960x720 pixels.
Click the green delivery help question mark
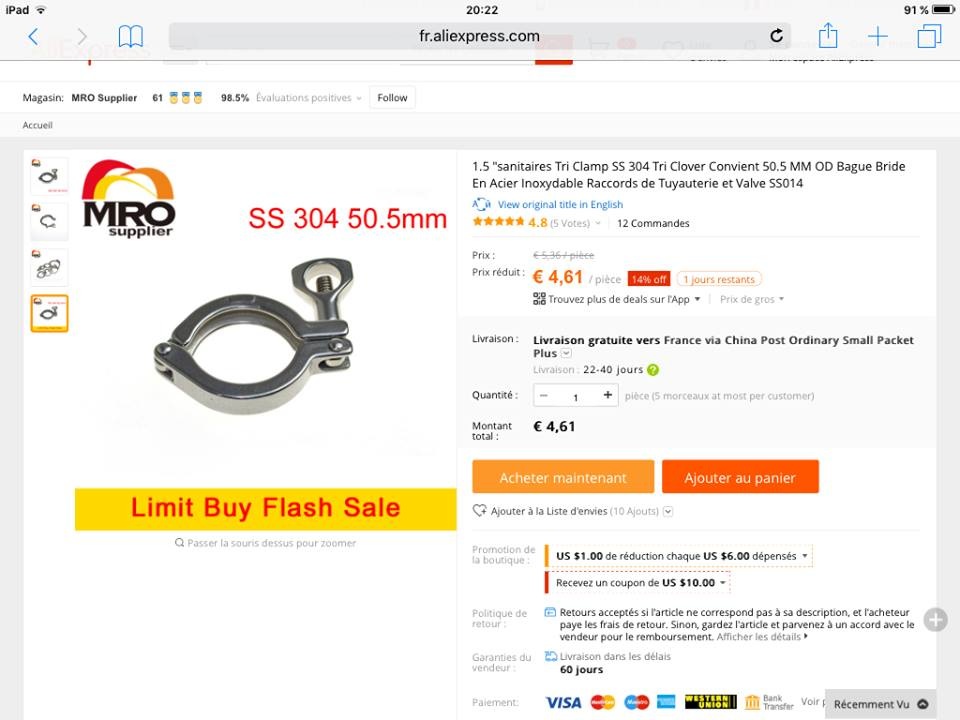coord(653,370)
